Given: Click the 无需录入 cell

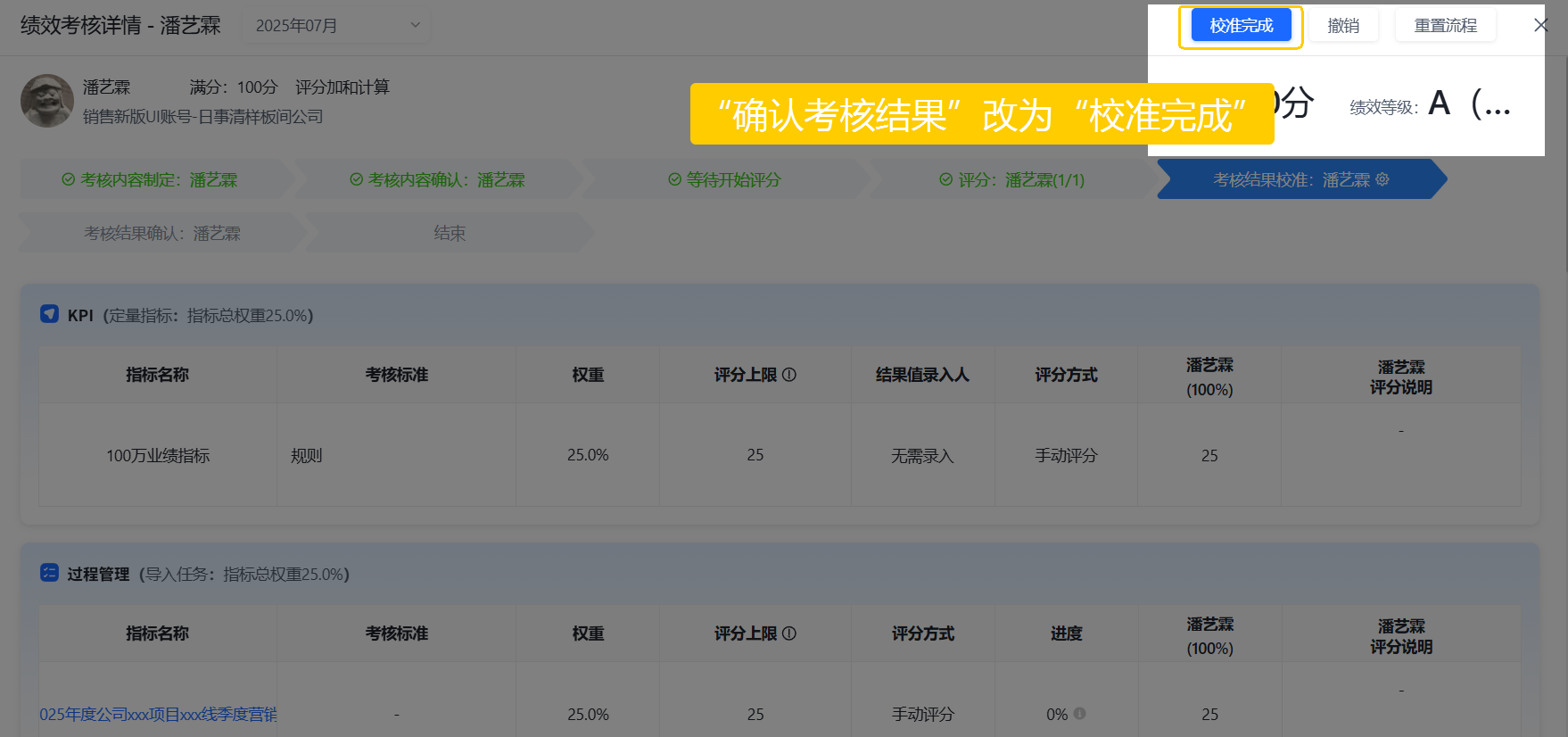Looking at the screenshot, I should click(922, 456).
